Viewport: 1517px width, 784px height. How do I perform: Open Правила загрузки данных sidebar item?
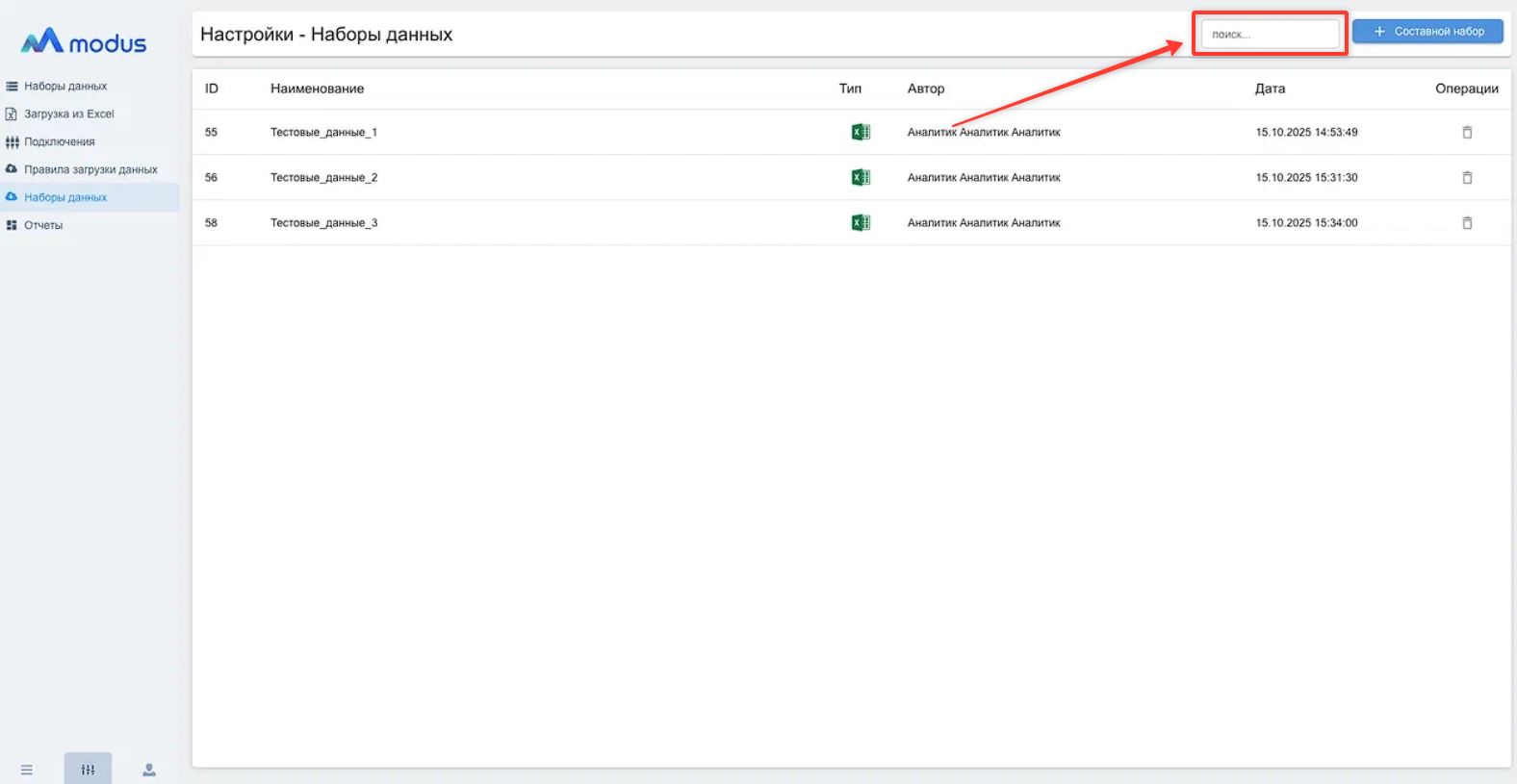click(90, 170)
